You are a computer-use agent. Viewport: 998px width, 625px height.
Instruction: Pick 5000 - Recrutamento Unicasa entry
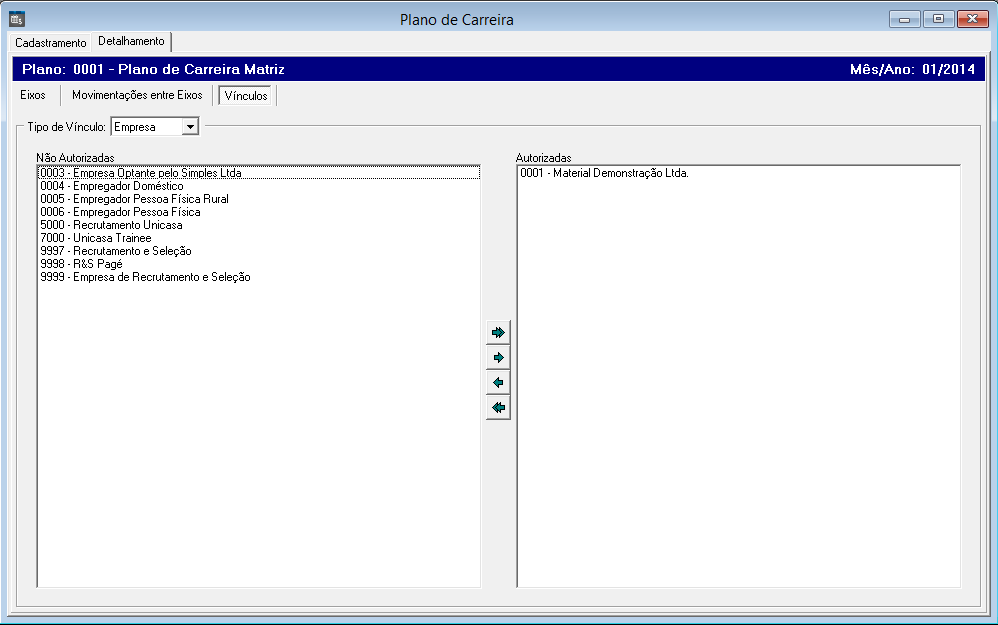click(111, 225)
